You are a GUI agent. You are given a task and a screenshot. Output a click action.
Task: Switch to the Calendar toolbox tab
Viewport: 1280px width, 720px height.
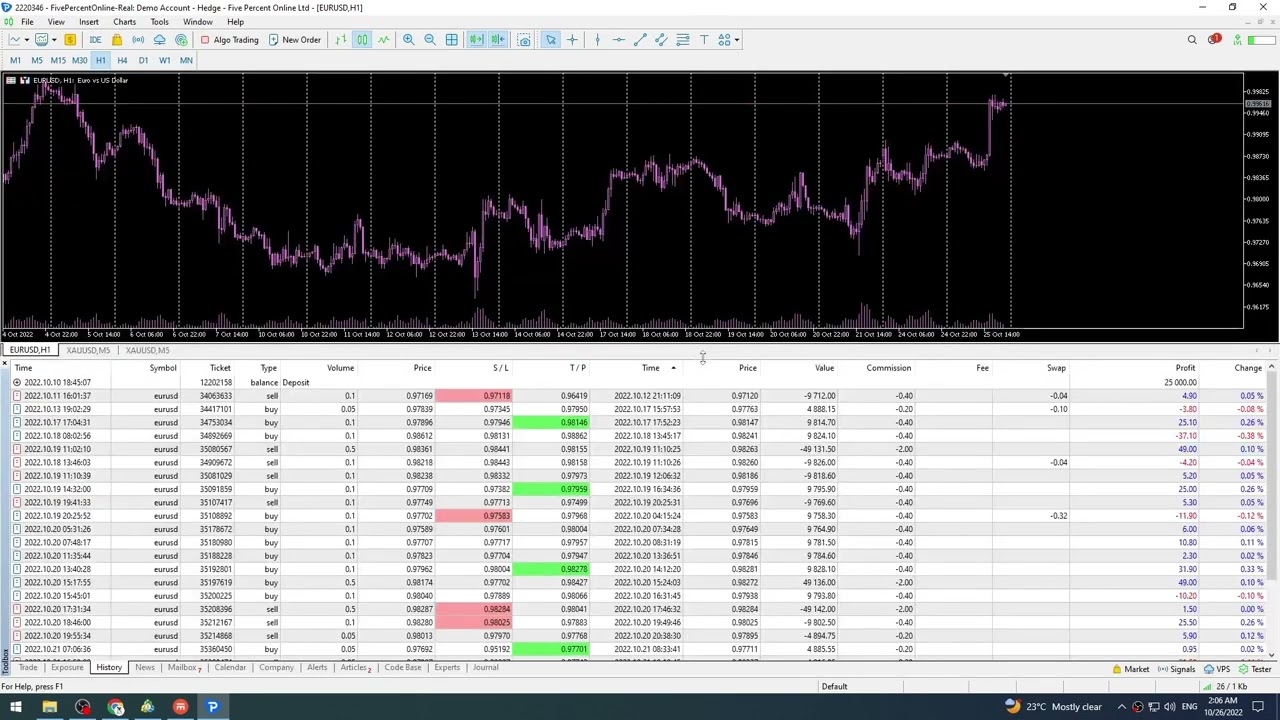pyautogui.click(x=230, y=668)
